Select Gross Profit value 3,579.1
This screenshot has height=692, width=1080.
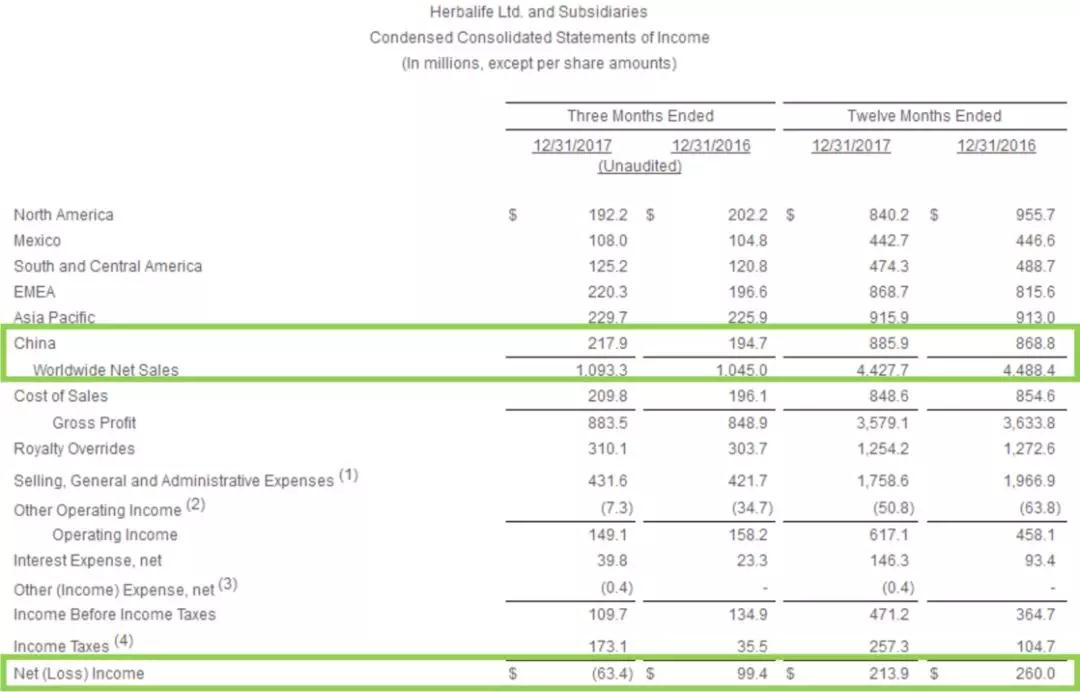pyautogui.click(x=882, y=423)
